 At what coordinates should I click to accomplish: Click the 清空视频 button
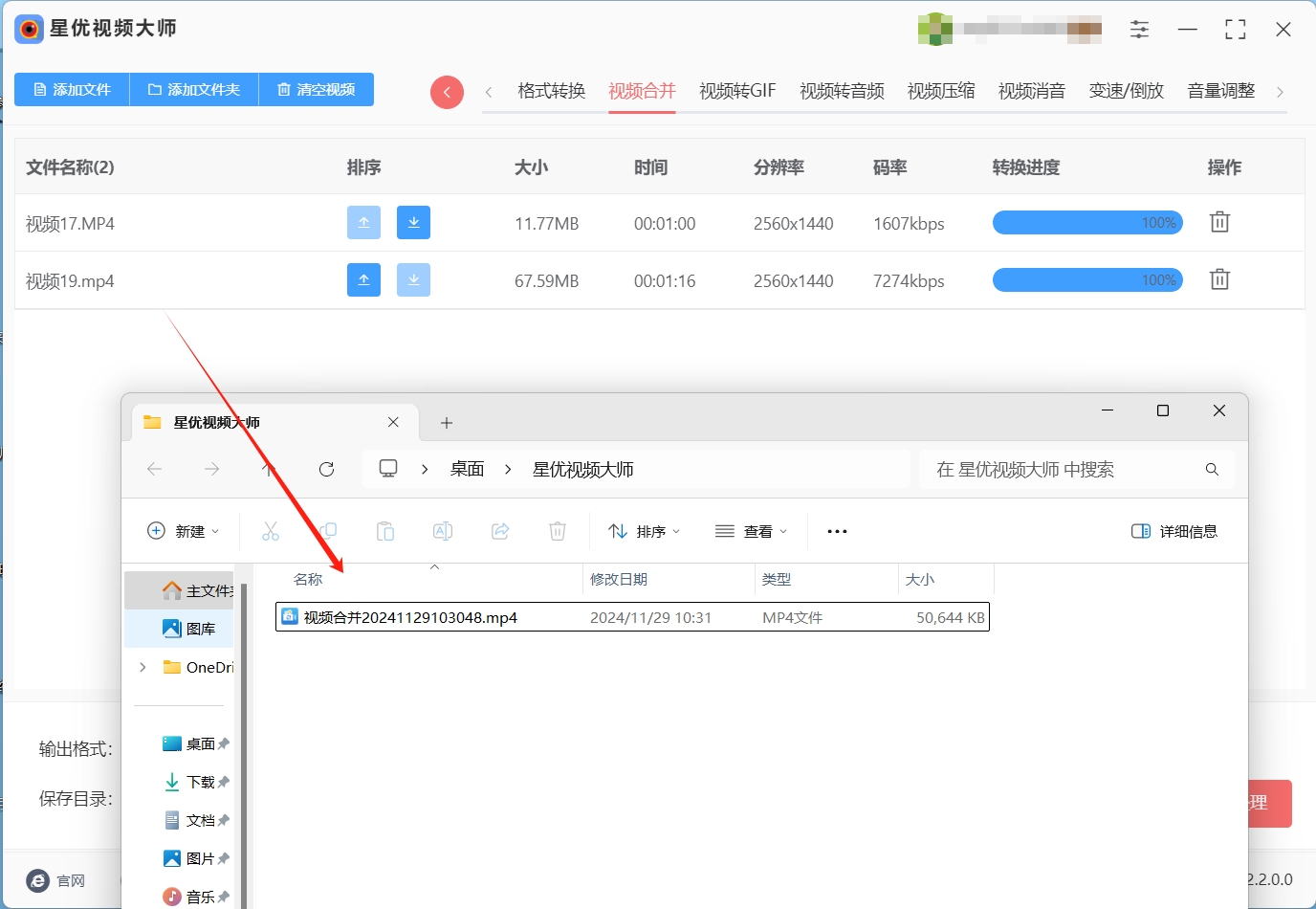coord(317,89)
